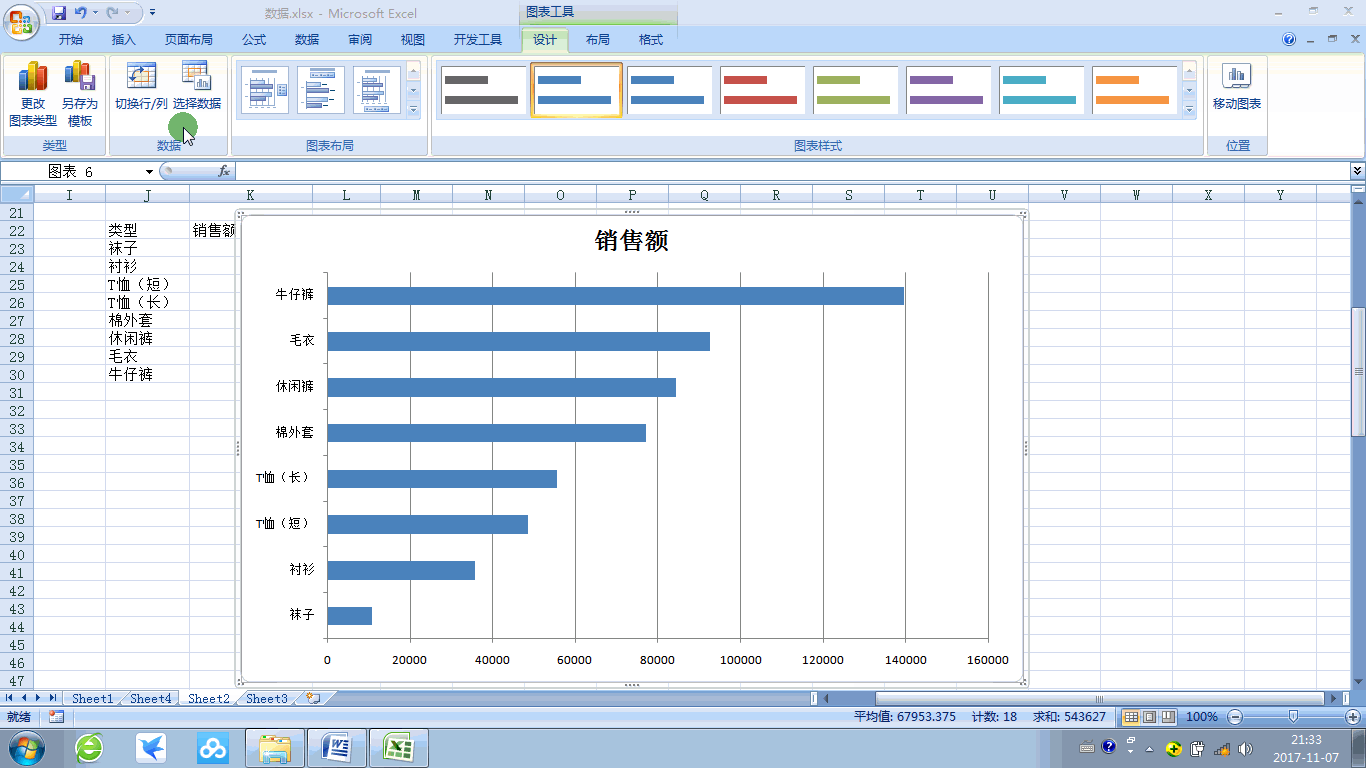Insert a new worksheet using the tab icon
The height and width of the screenshot is (768, 1366).
coord(314,698)
